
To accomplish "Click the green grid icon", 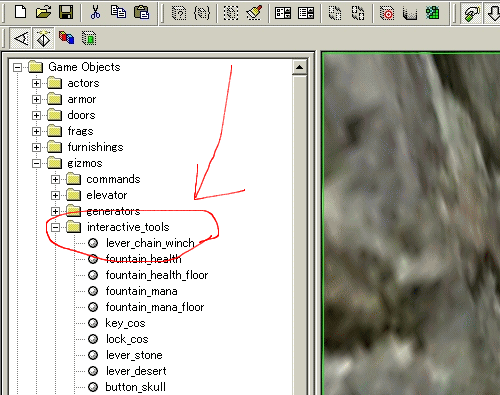I will 433,13.
